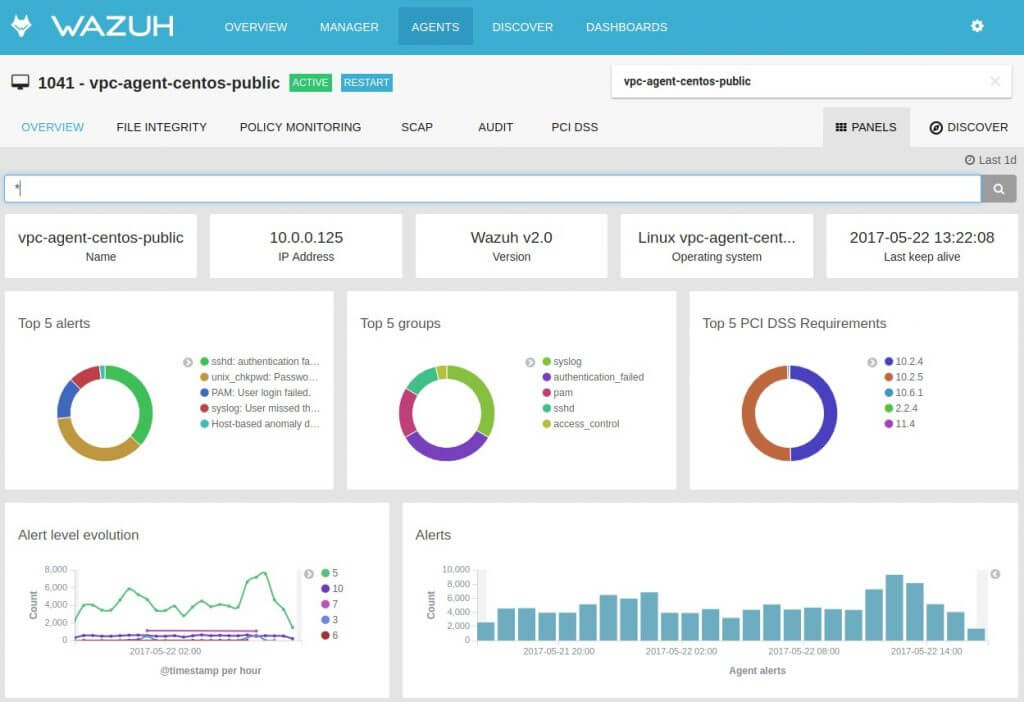Click the green dot for 'sshd: authentication fa…'
The height and width of the screenshot is (702, 1024).
[x=204, y=361]
